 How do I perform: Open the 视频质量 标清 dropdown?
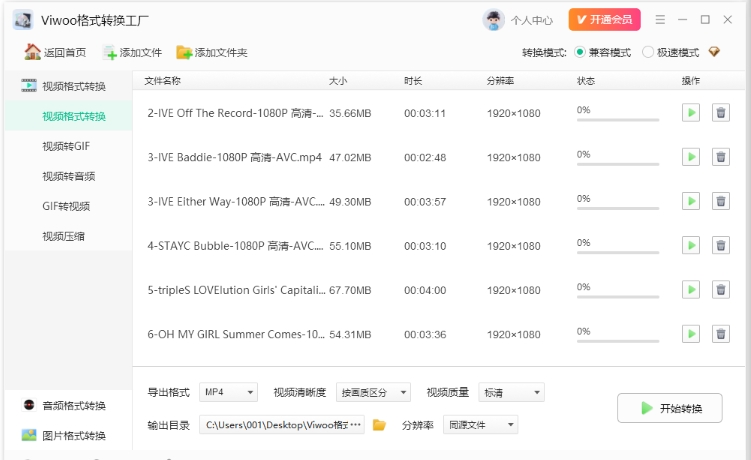point(511,392)
